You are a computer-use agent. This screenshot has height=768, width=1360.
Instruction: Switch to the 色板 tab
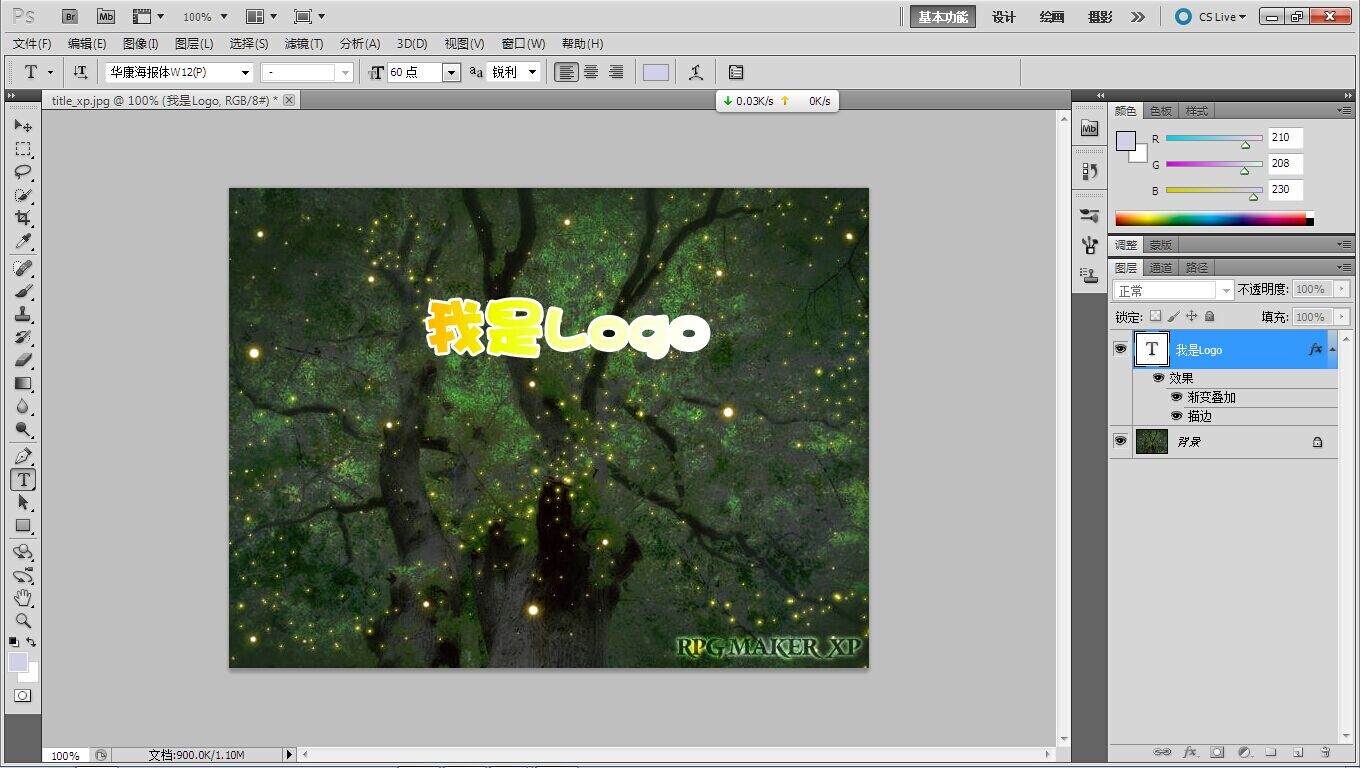tap(1160, 111)
